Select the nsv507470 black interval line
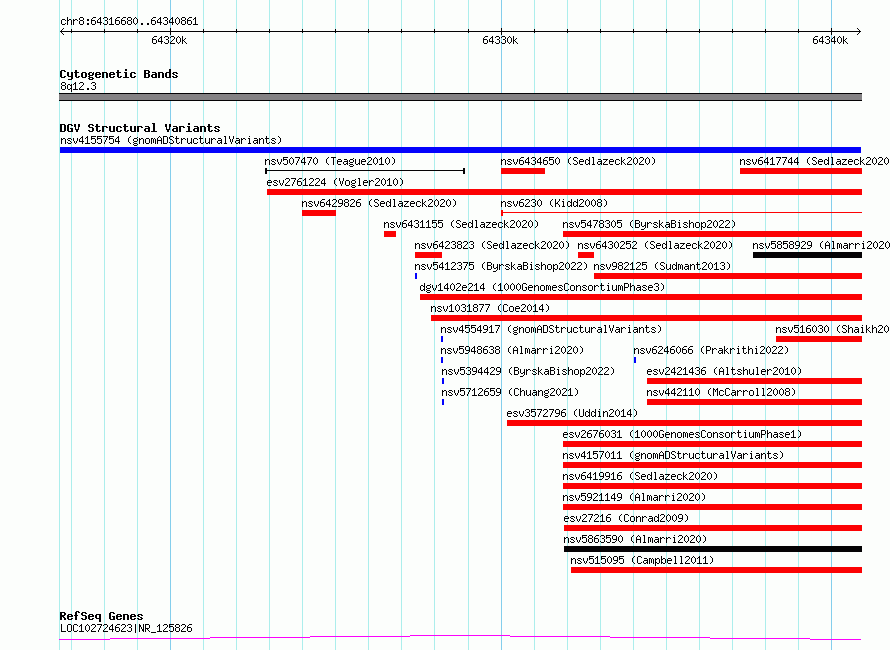 365,170
